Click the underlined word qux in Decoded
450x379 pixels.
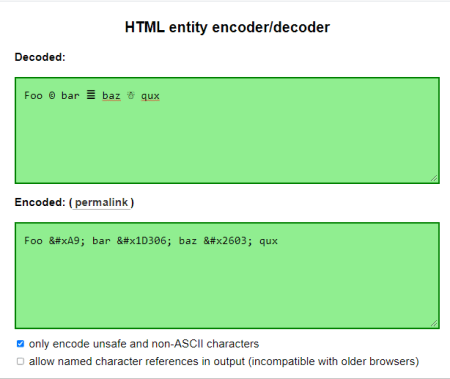150,96
